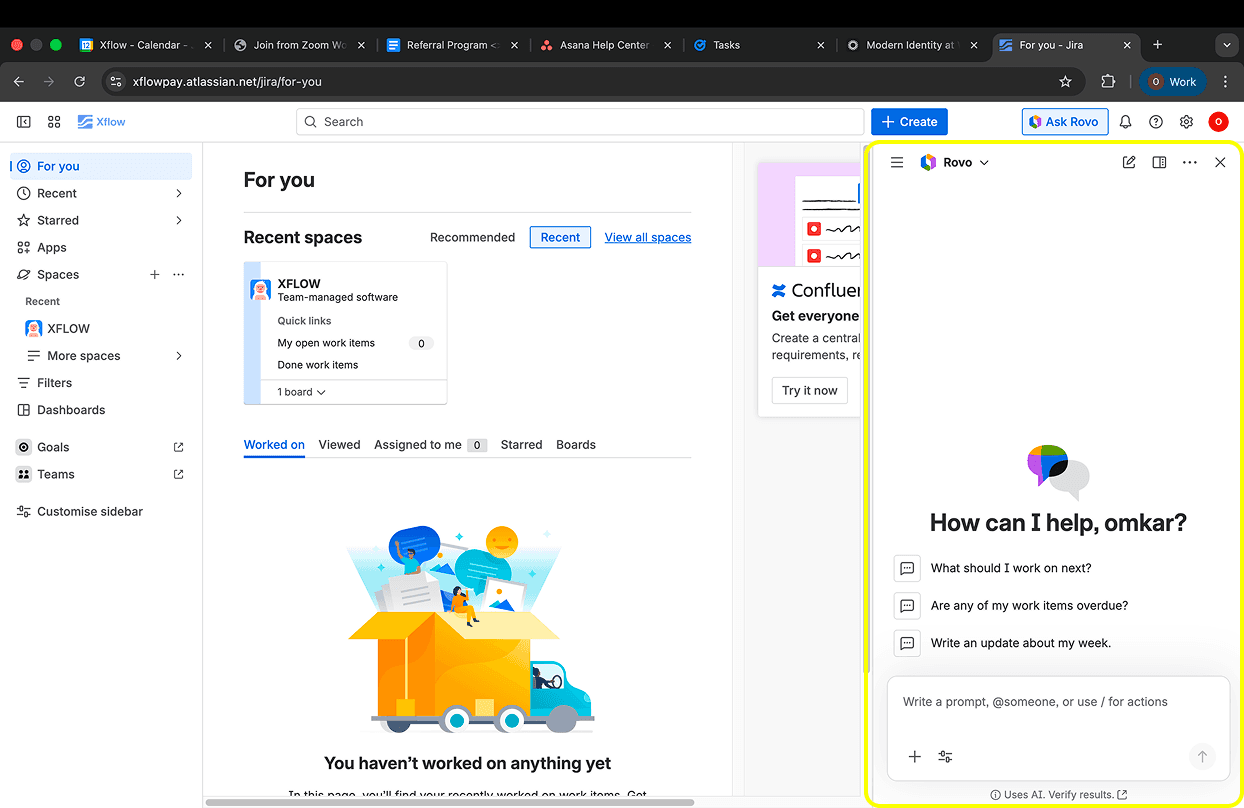Open Rovo prompt settings sliders icon
This screenshot has height=808, width=1244.
coord(945,757)
